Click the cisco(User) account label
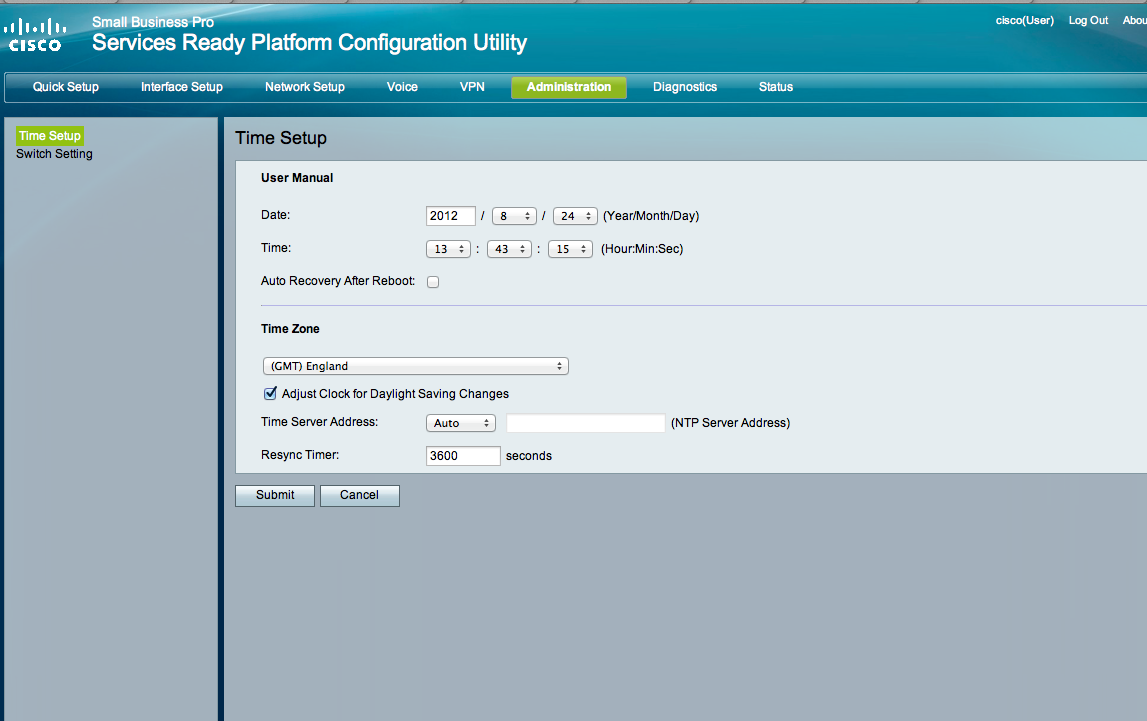Image resolution: width=1147 pixels, height=721 pixels. tap(1024, 20)
